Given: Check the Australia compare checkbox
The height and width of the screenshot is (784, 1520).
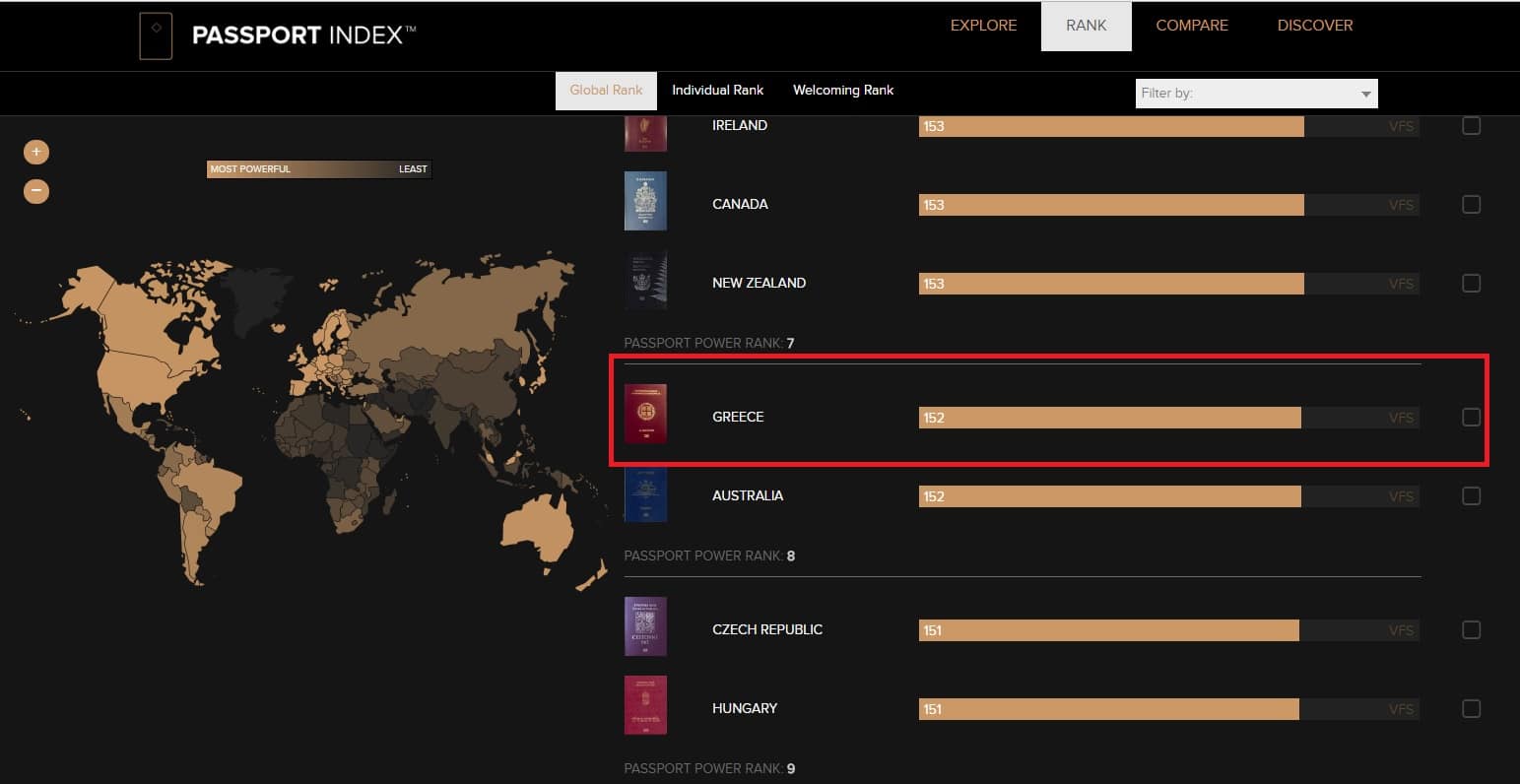Looking at the screenshot, I should click(1471, 495).
